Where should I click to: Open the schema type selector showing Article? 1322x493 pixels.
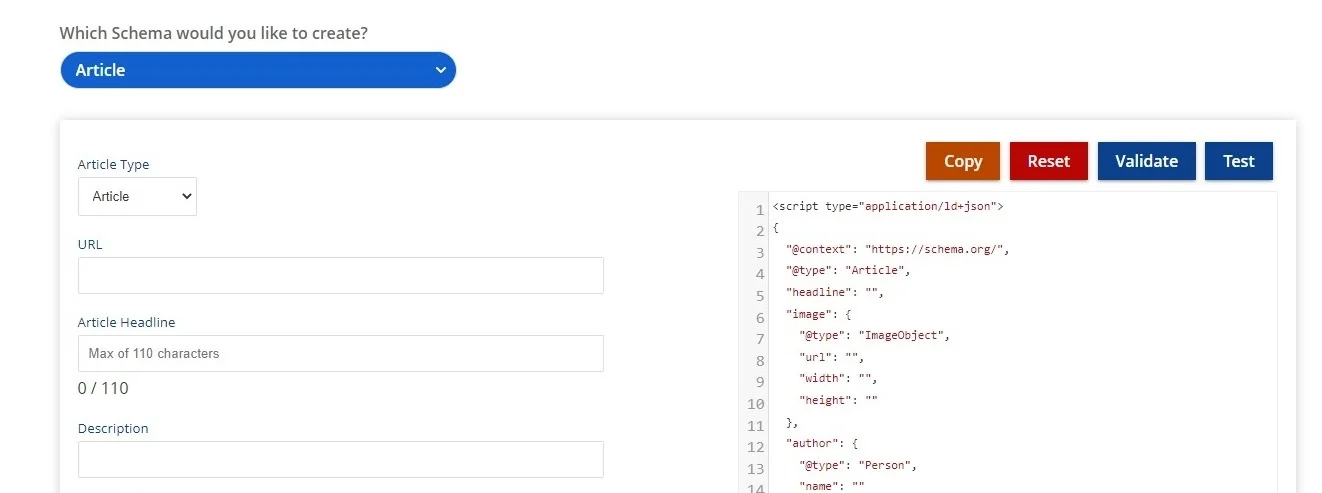pos(258,70)
